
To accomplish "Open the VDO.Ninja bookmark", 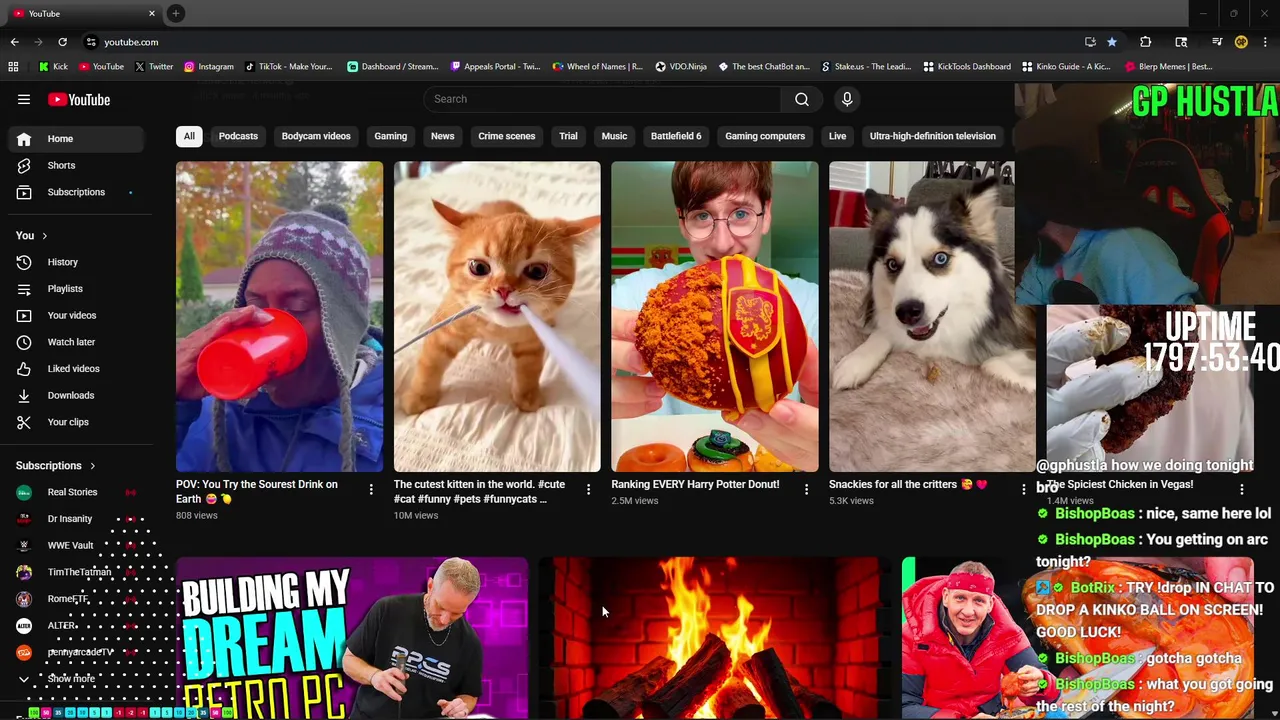I will tap(681, 67).
